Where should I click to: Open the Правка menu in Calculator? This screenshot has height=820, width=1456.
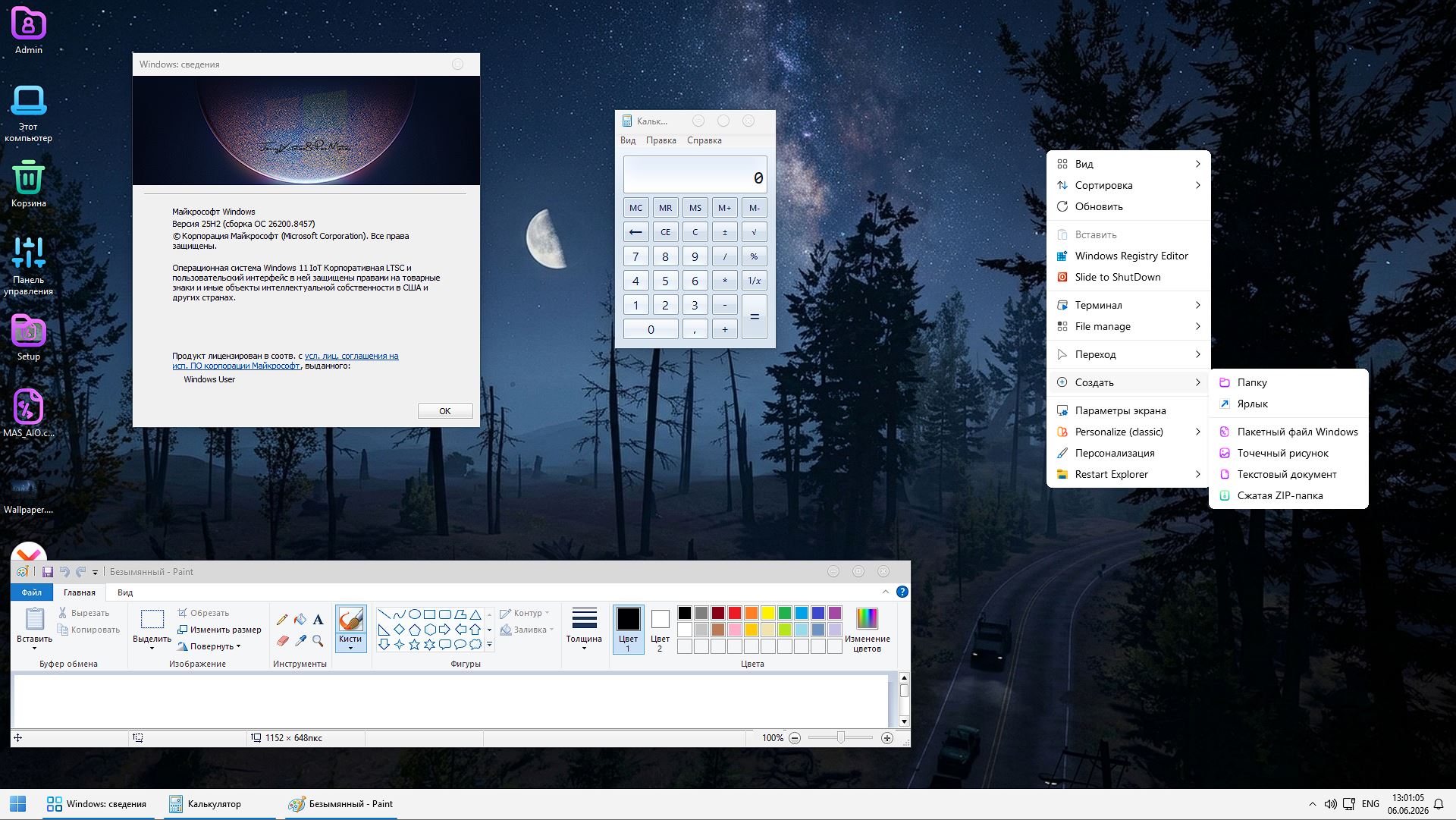661,140
